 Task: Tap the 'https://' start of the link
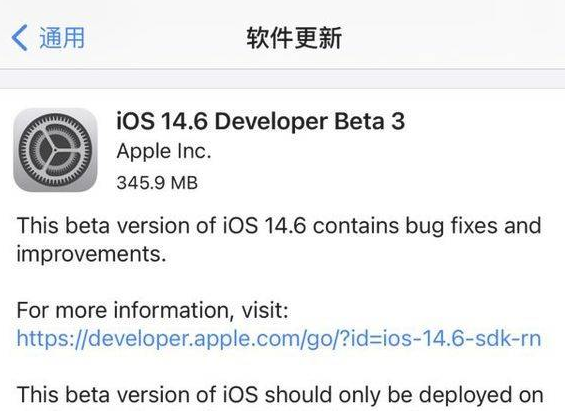[52, 339]
